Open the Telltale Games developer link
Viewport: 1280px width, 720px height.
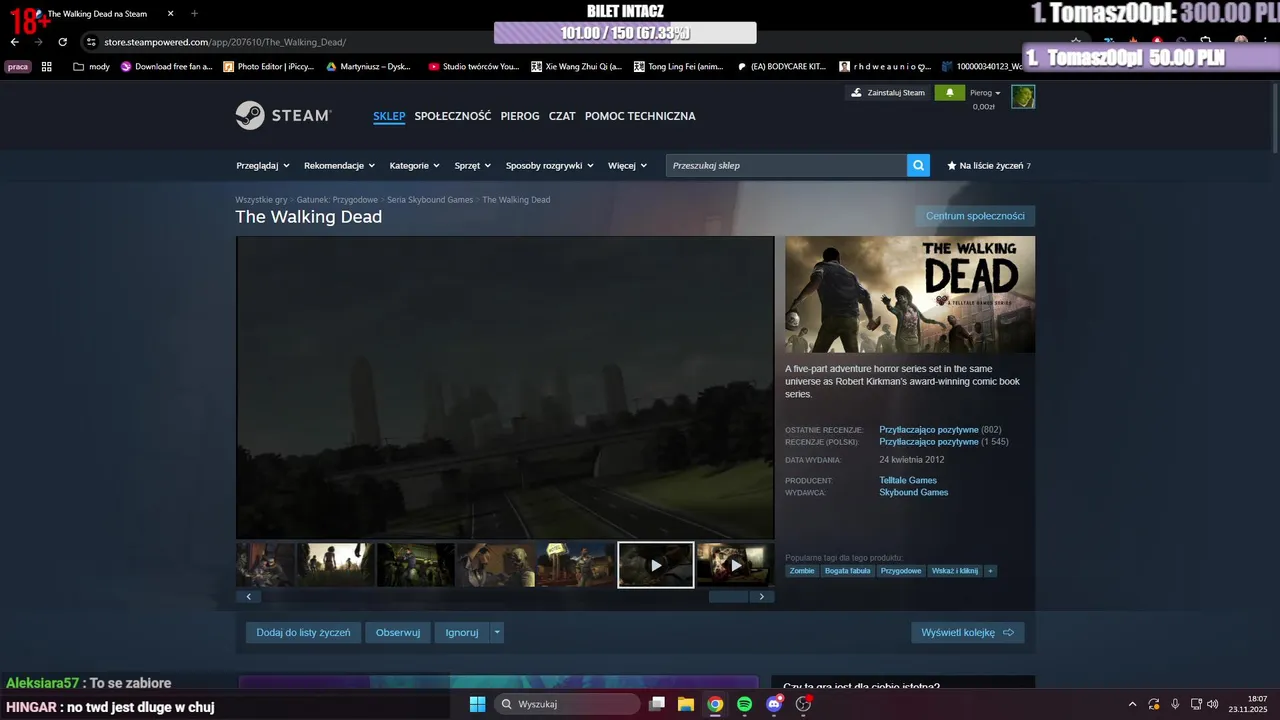(908, 480)
